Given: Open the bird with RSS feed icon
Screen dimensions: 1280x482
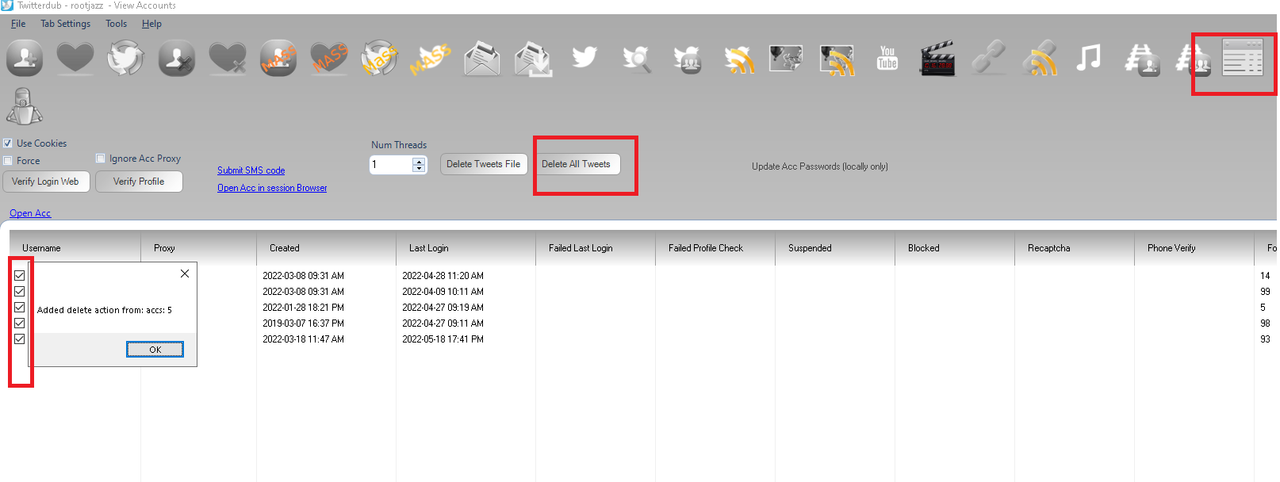Looking at the screenshot, I should tap(738, 58).
